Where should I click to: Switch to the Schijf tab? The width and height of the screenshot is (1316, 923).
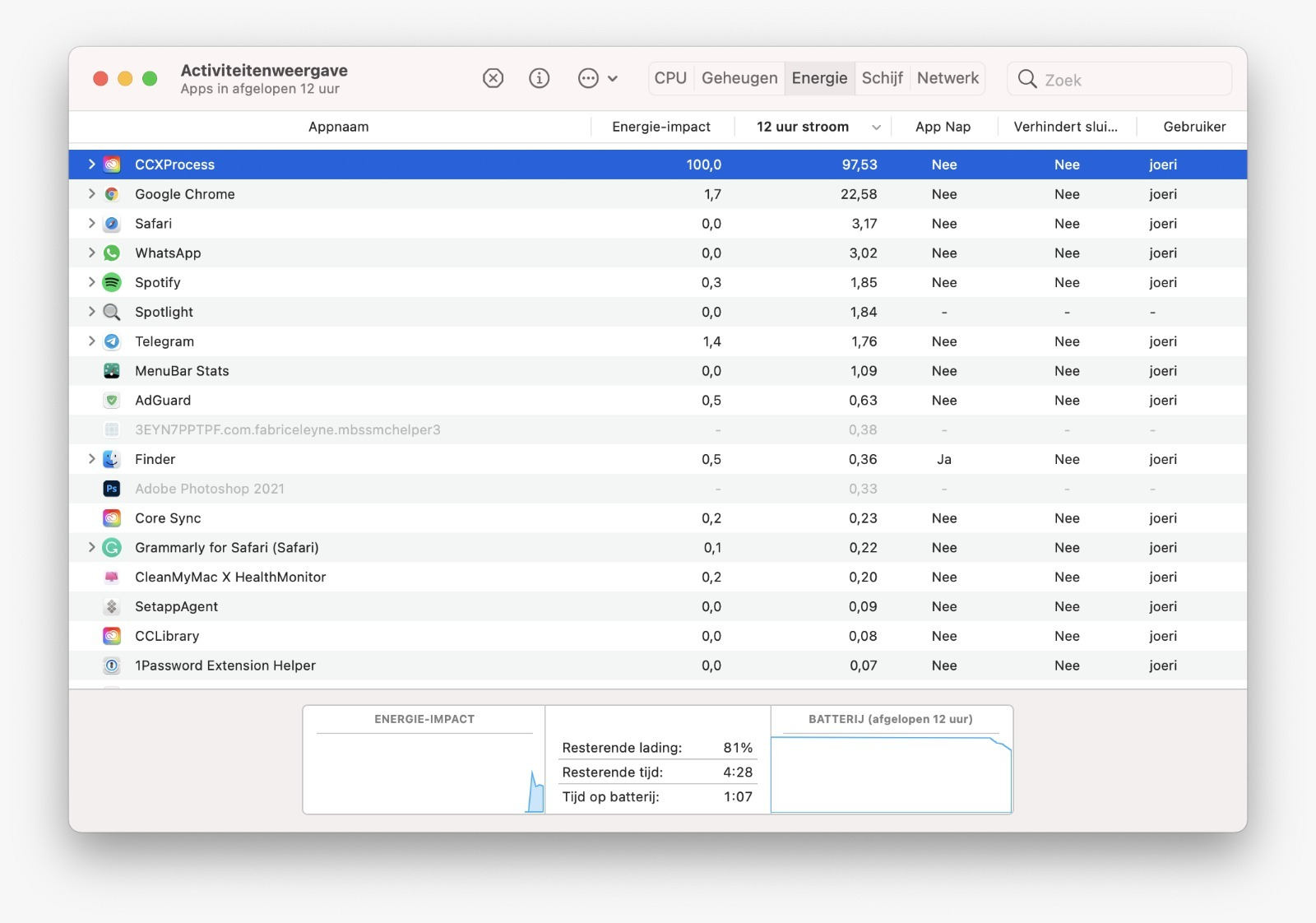[883, 78]
